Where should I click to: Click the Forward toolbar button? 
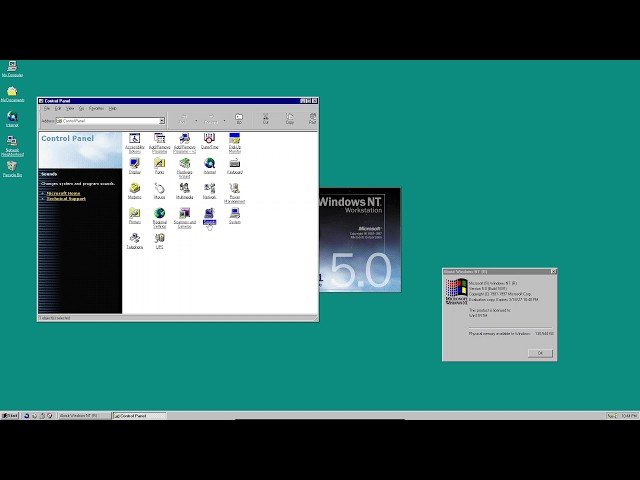(x=211, y=119)
